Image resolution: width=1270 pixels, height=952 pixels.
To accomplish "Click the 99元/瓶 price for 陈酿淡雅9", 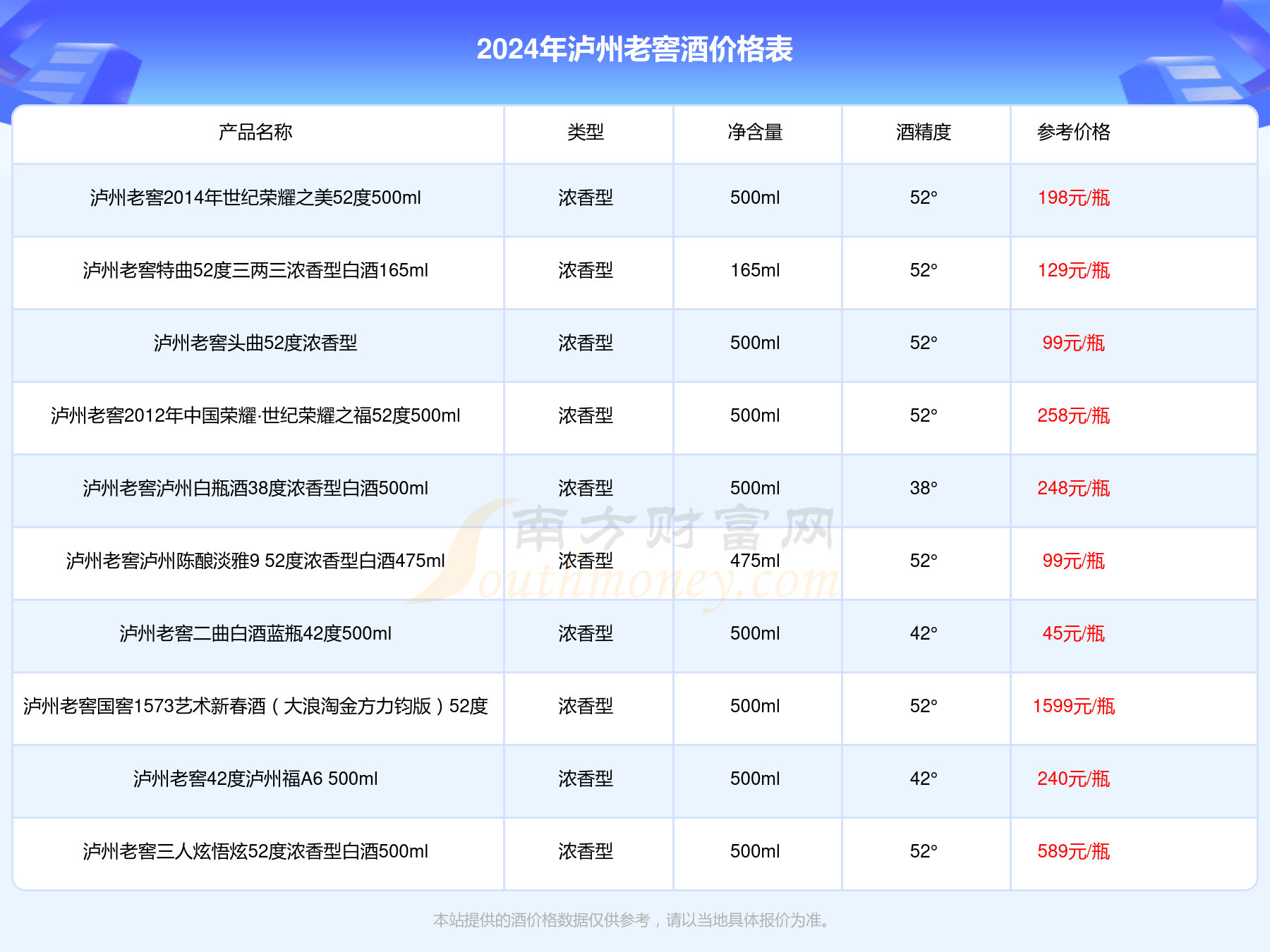I will pos(1074,561).
